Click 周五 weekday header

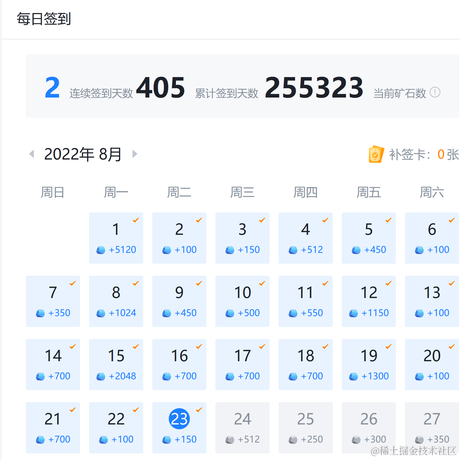click(368, 192)
